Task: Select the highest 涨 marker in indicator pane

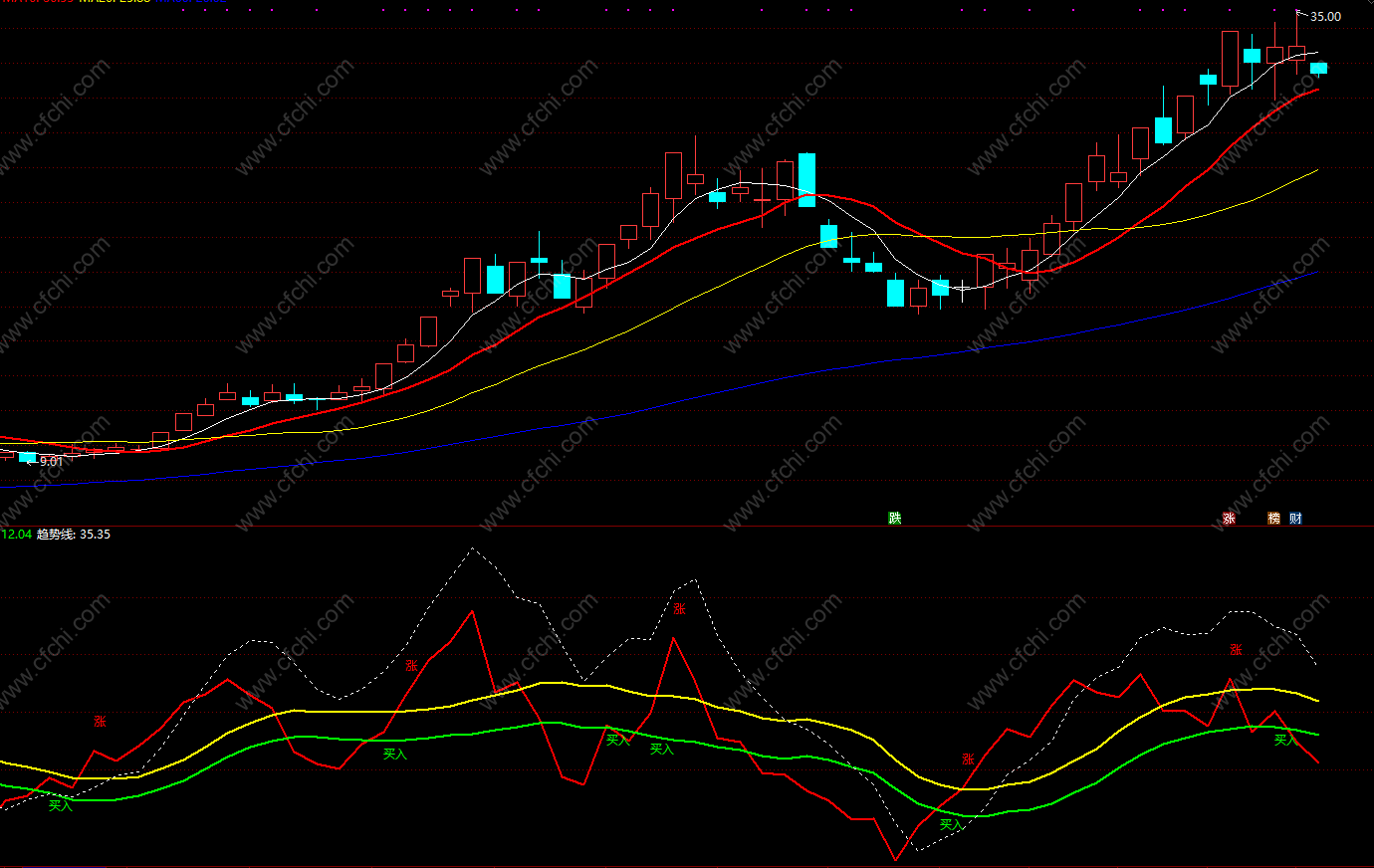Action: click(679, 609)
